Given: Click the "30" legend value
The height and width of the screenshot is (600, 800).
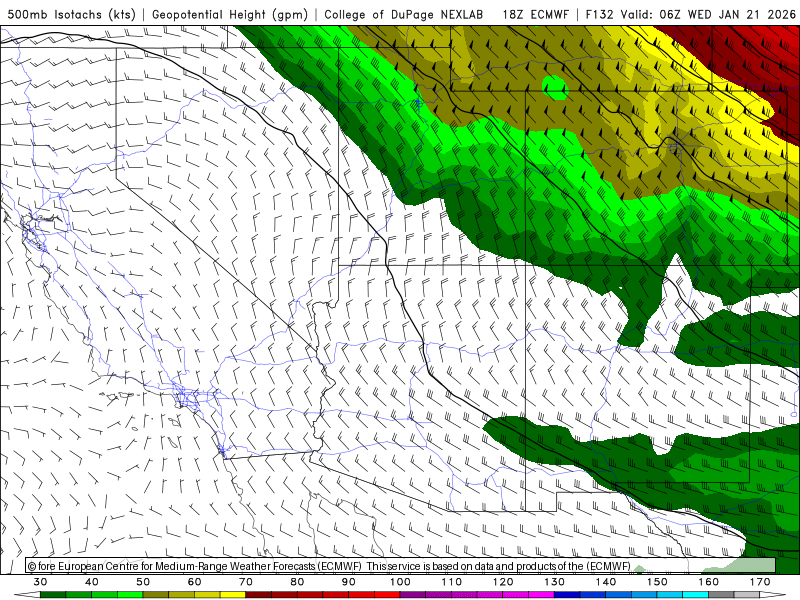Looking at the screenshot, I should [x=40, y=582].
